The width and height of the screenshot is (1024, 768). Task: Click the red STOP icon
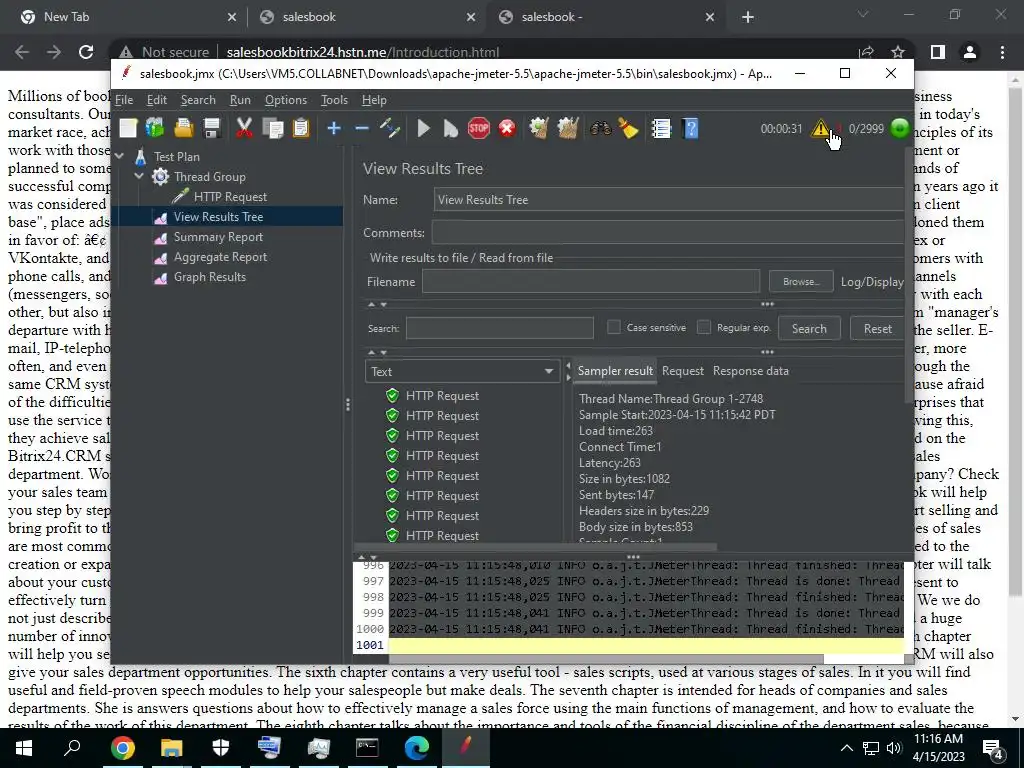pyautogui.click(x=479, y=128)
